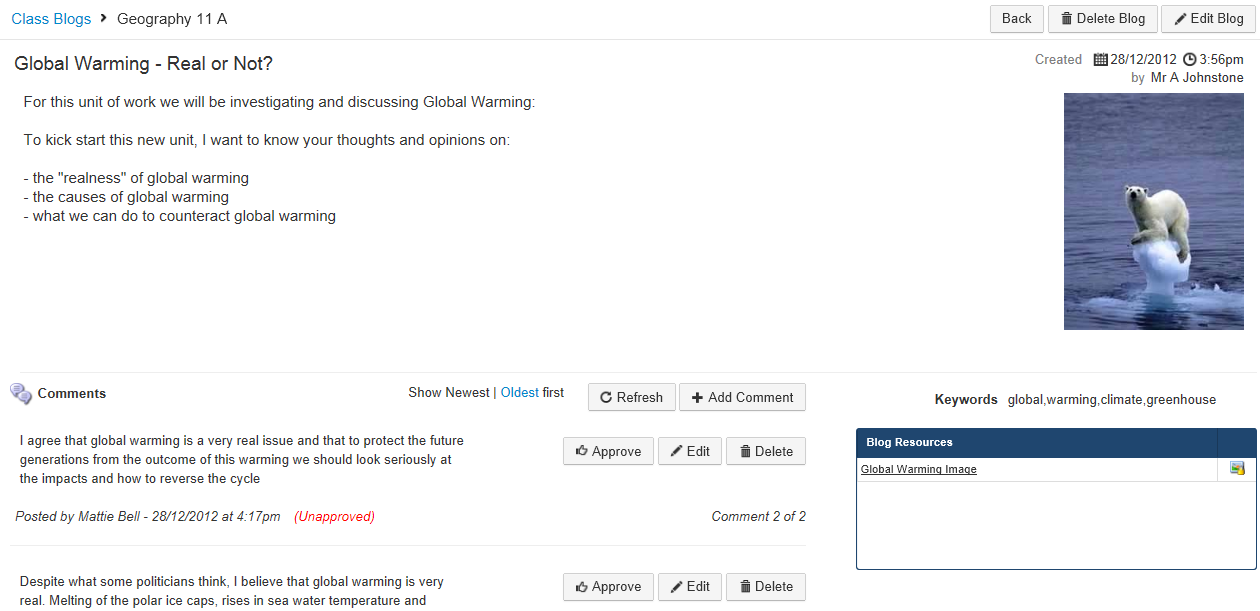Screen dimensions: 1260x611
Task: Click the trash icon on Delete Blog
Action: [x=1066, y=19]
